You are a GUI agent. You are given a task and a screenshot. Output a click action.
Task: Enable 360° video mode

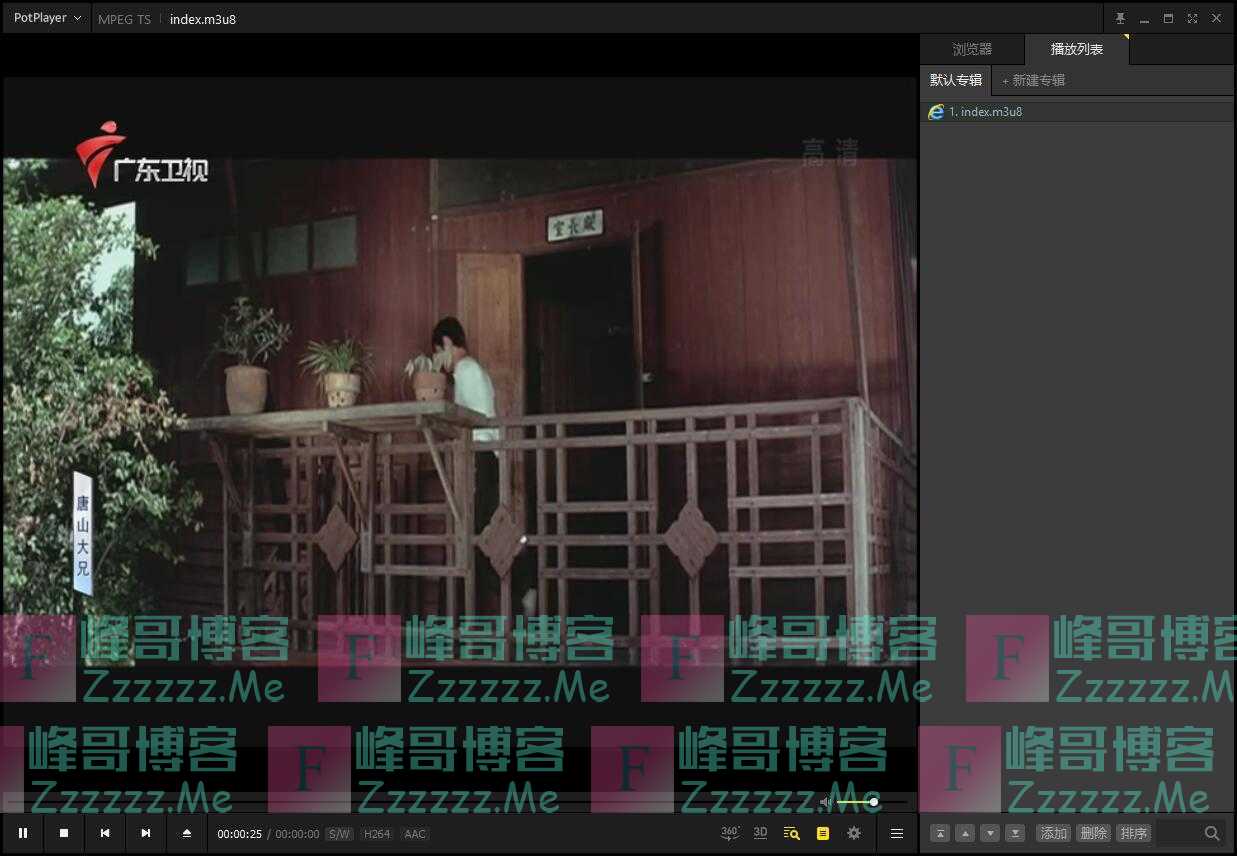point(730,833)
